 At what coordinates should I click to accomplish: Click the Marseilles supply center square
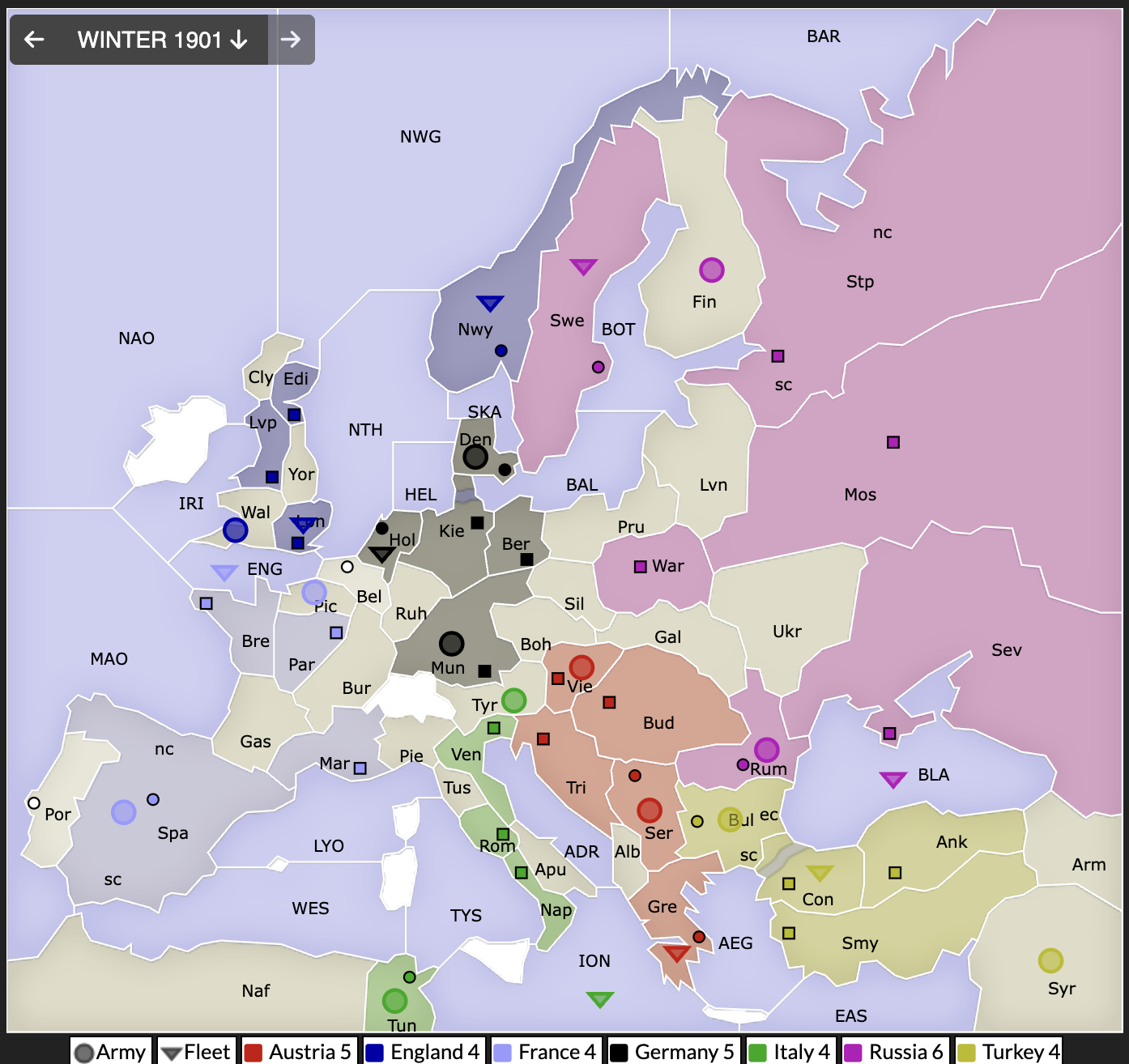pos(360,768)
